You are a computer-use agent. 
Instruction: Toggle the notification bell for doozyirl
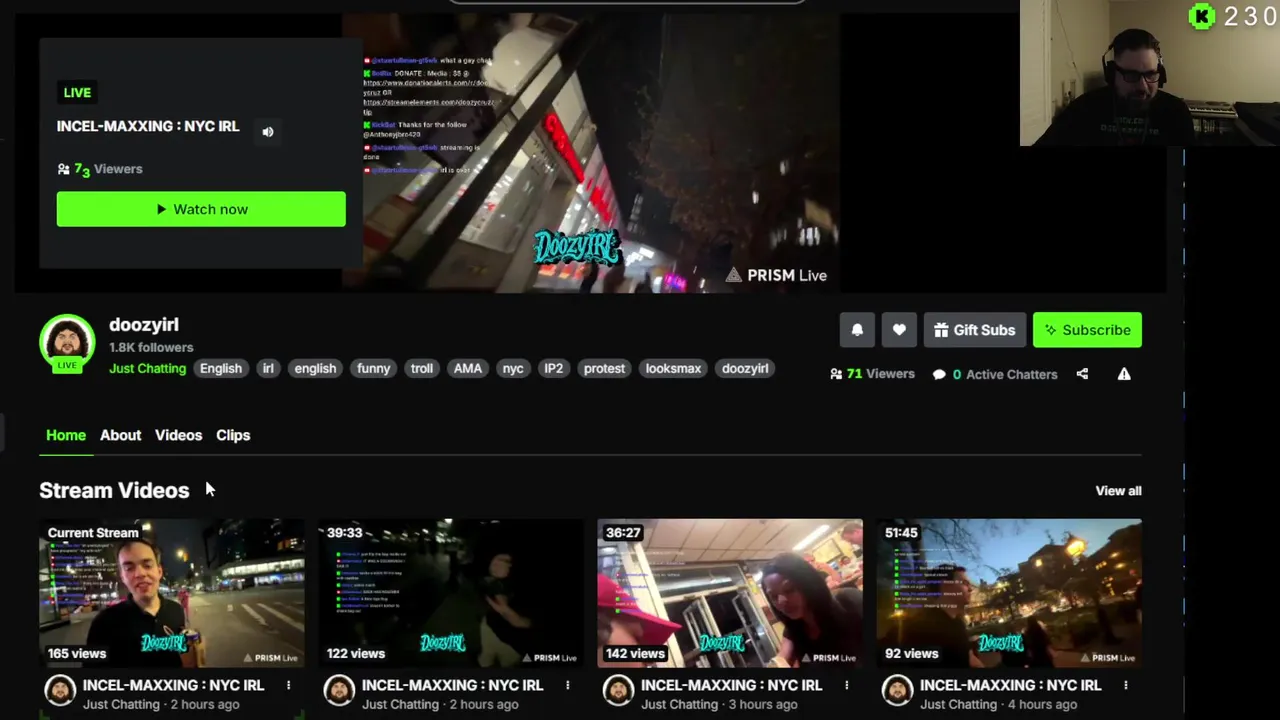pyautogui.click(x=857, y=330)
